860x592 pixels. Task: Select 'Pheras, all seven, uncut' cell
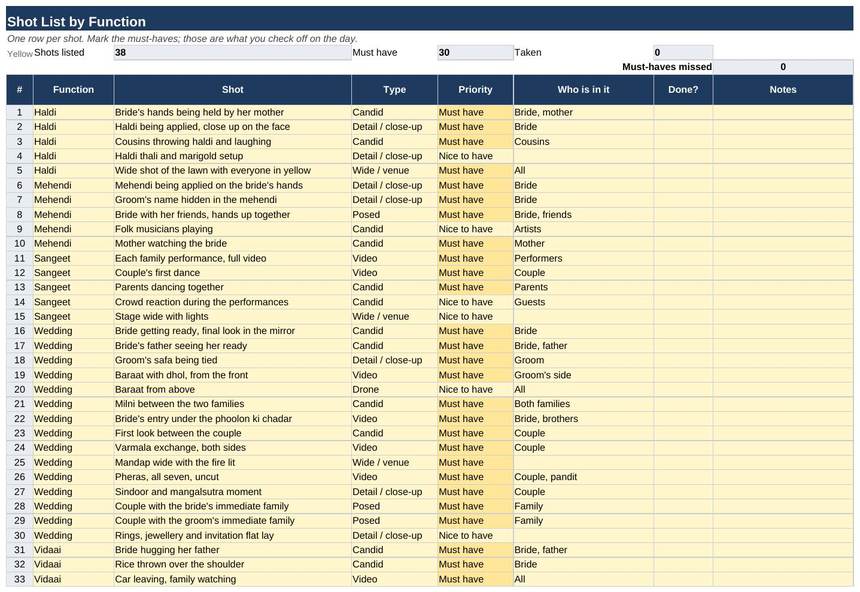pyautogui.click(x=233, y=477)
